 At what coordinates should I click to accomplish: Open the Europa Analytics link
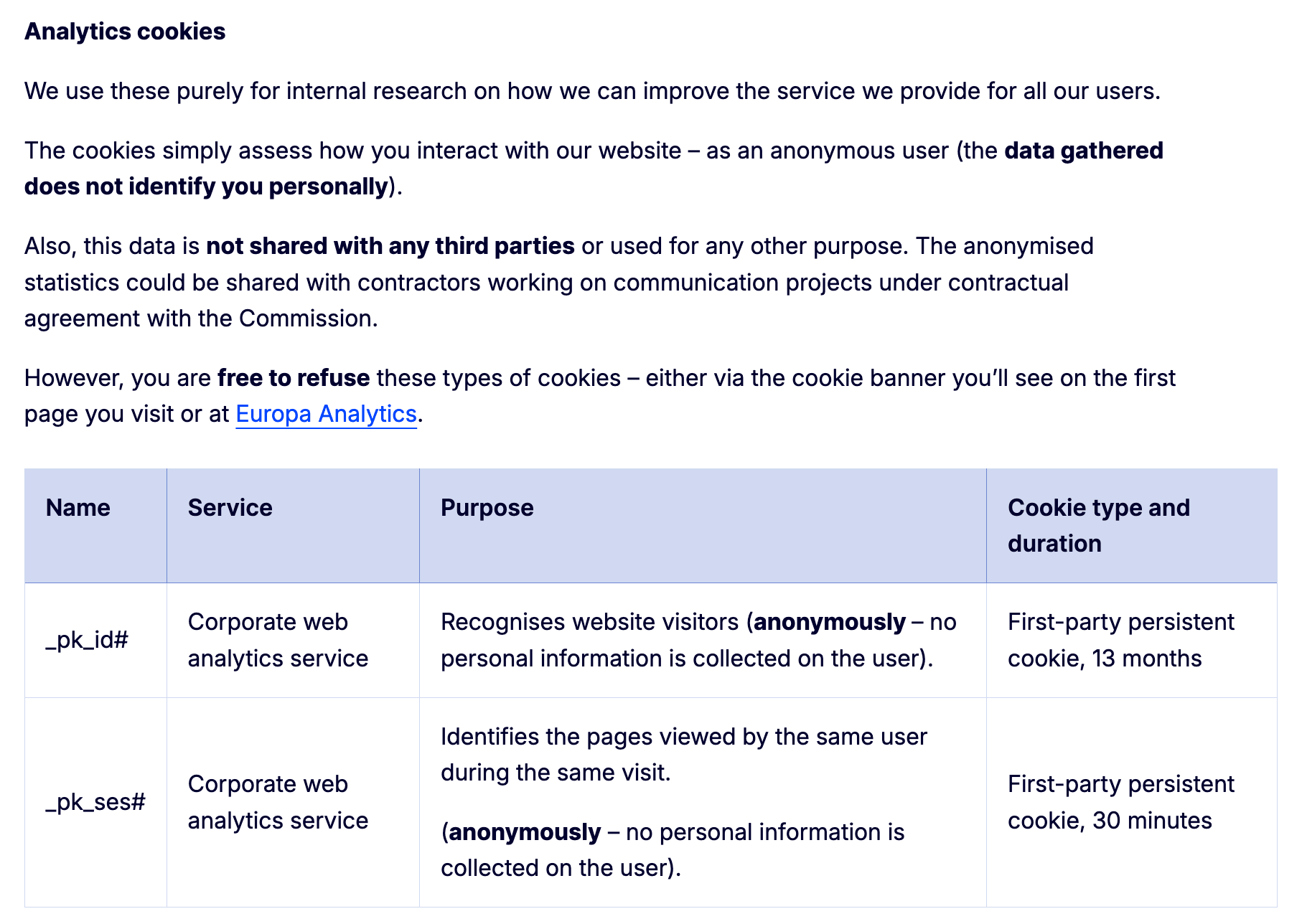pyautogui.click(x=326, y=414)
